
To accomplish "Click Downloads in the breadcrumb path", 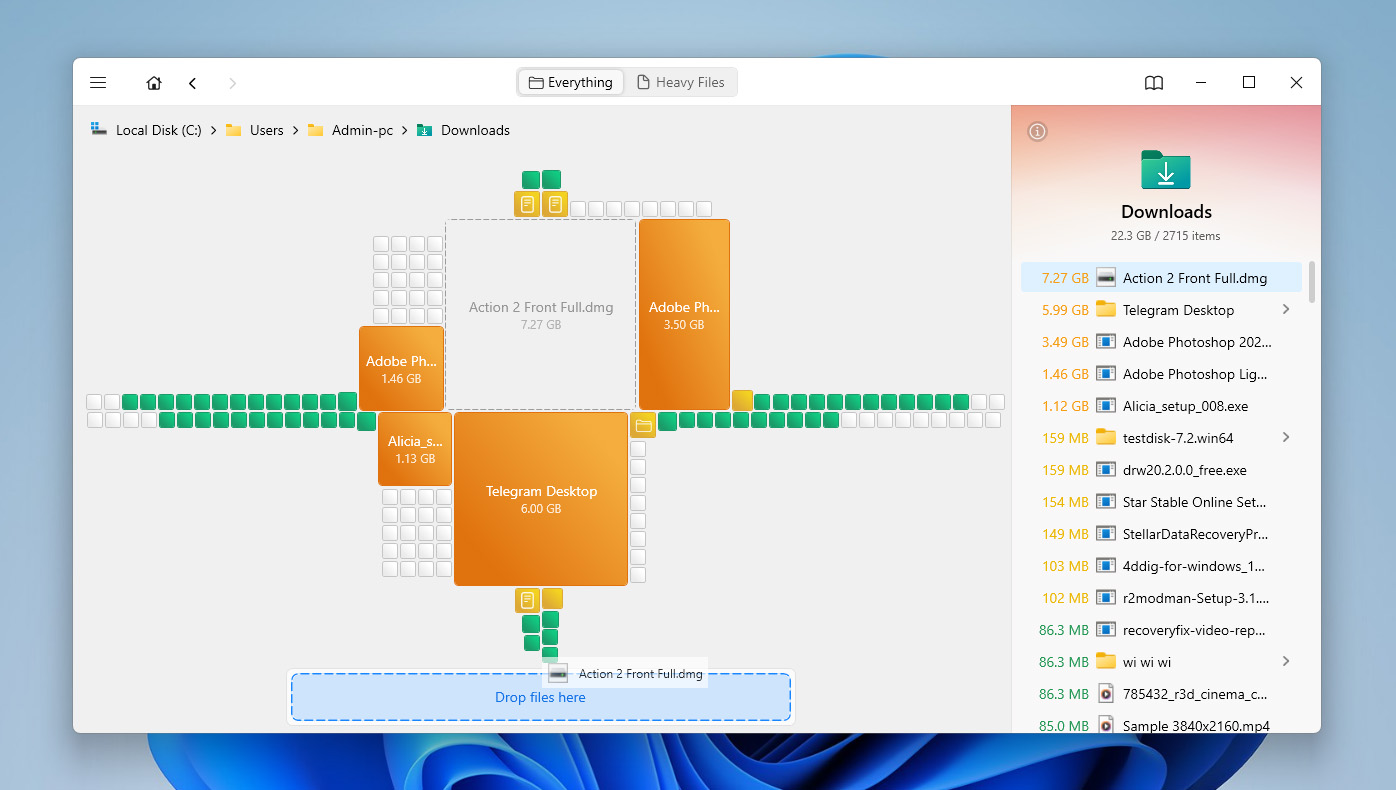I will coord(463,130).
